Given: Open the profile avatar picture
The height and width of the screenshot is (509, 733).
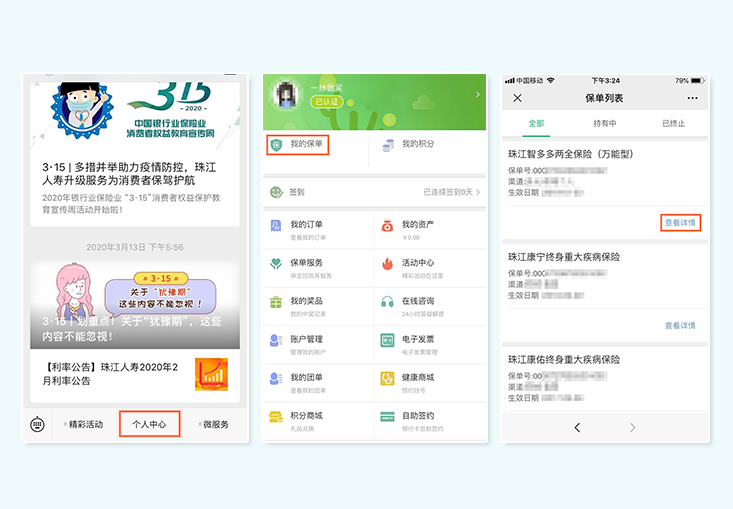Looking at the screenshot, I should tap(285, 95).
